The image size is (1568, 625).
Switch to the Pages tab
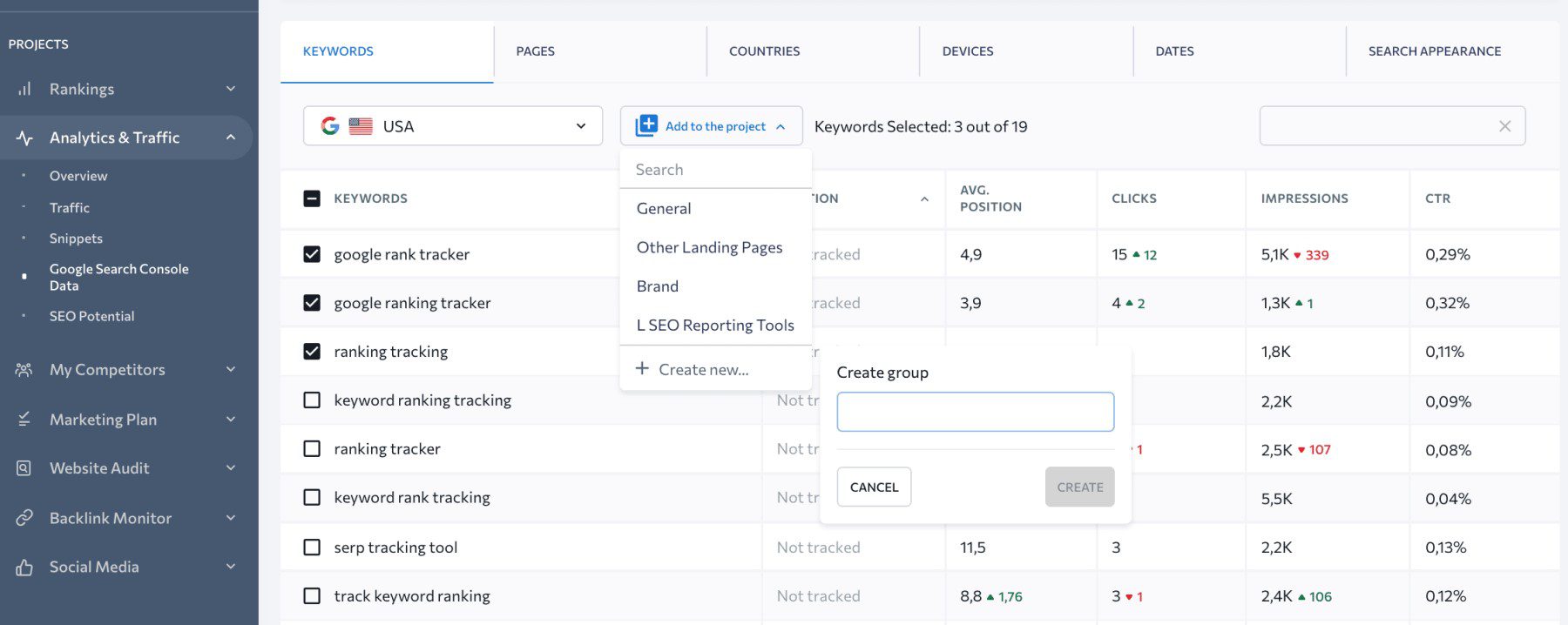535,51
